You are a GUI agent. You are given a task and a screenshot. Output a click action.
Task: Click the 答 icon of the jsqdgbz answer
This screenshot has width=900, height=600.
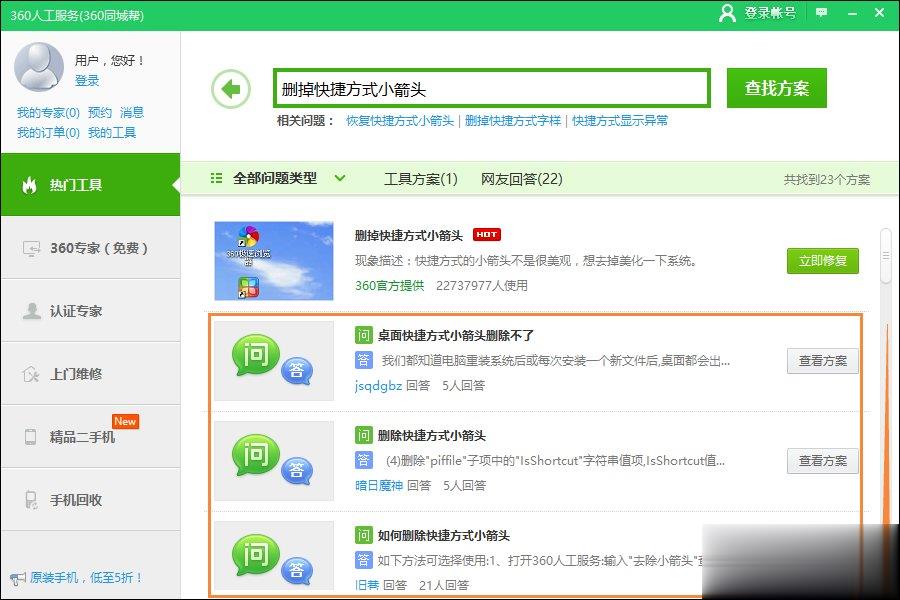(363, 360)
